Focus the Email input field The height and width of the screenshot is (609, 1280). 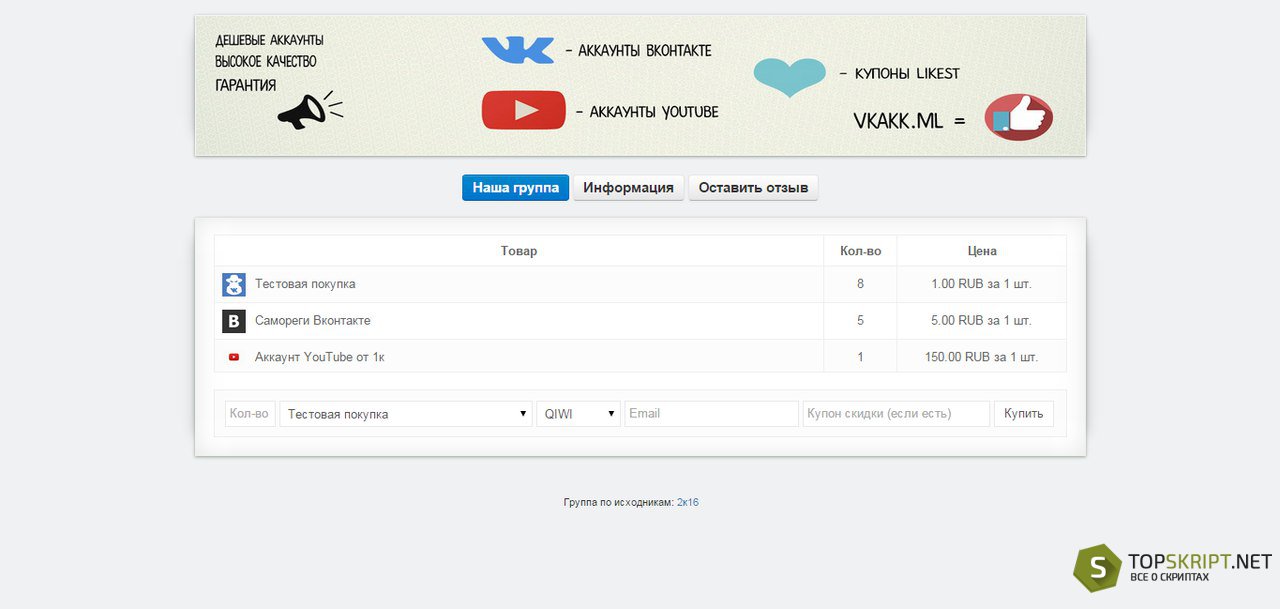pyautogui.click(x=712, y=414)
